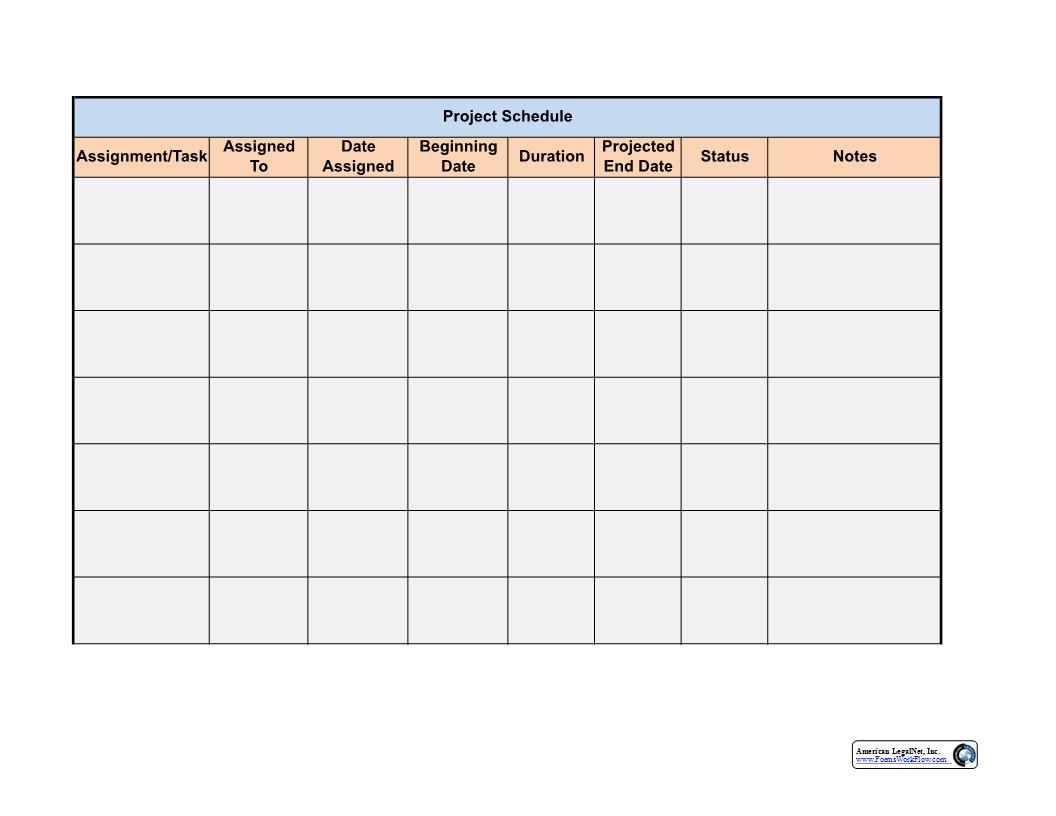Click the Beginning Date column header

459,156
